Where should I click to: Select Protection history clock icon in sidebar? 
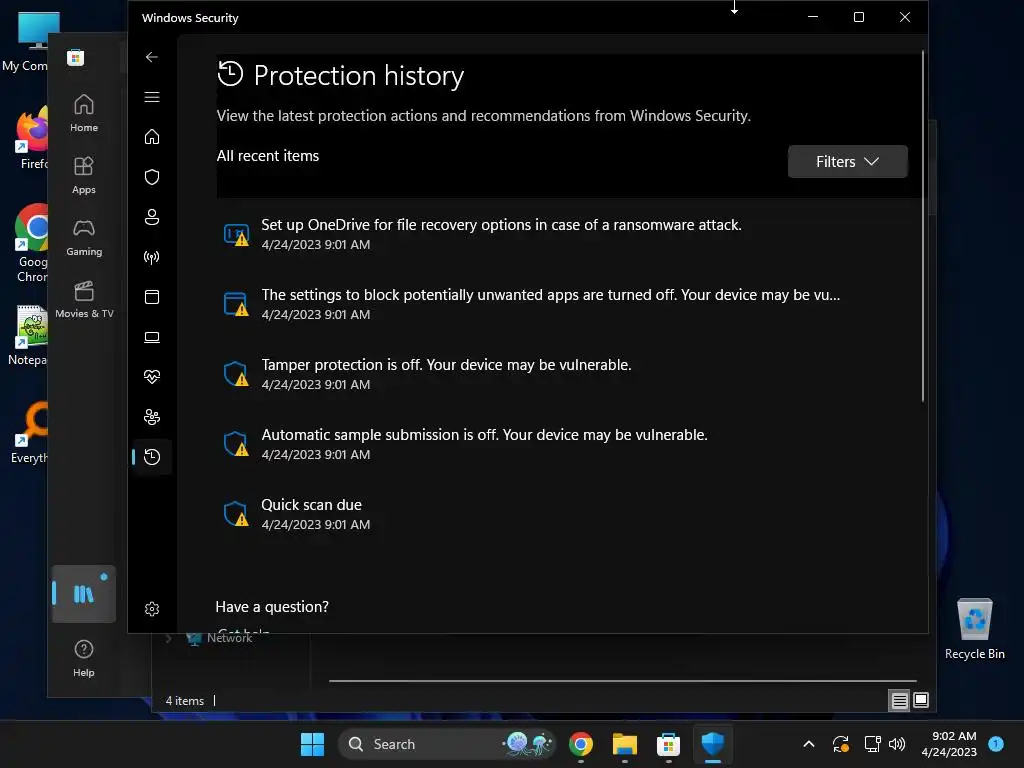152,456
